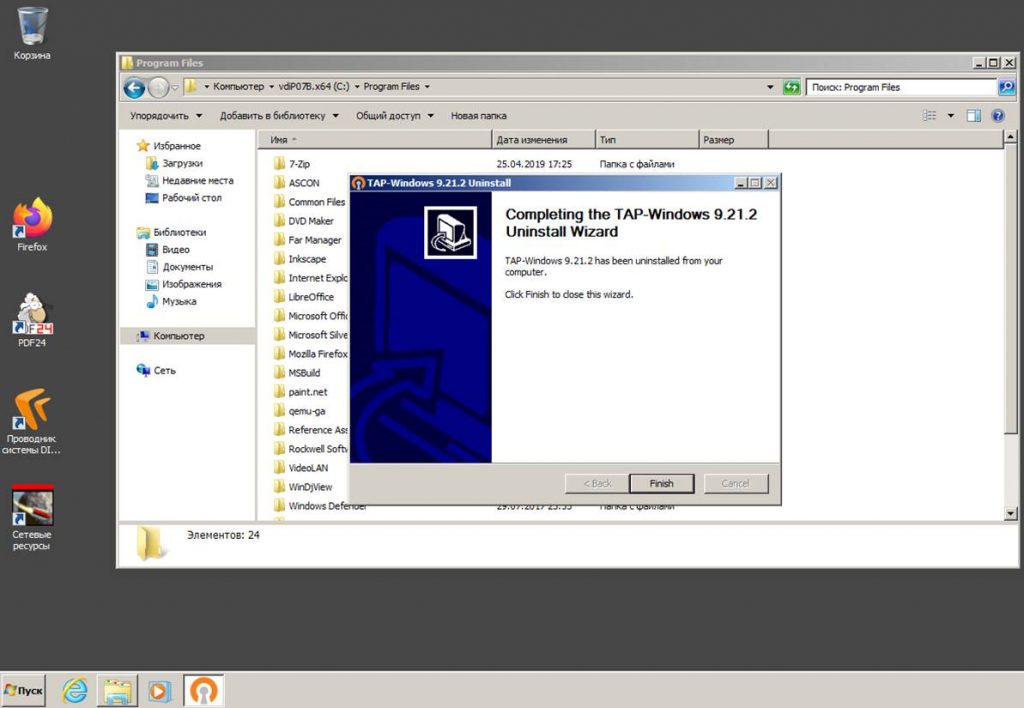This screenshot has width=1024, height=708.
Task: Click the Explorer forward navigation arrow
Action: point(158,87)
